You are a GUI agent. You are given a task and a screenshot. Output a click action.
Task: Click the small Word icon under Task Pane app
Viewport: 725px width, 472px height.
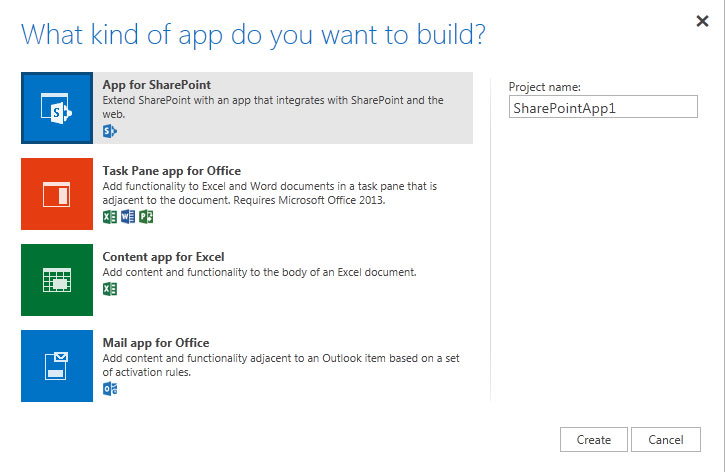click(x=128, y=217)
